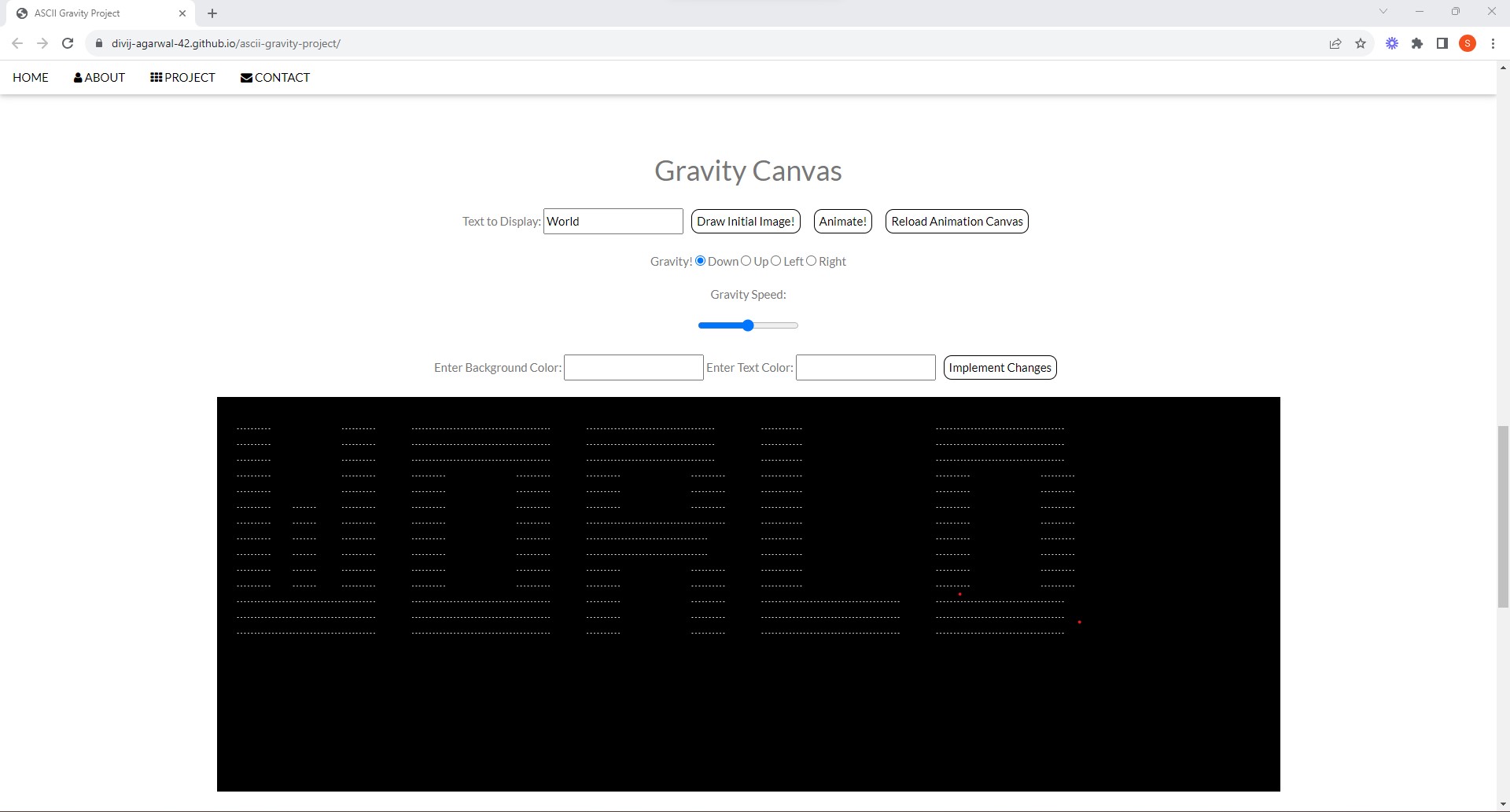Screen dimensions: 1510x812
Task: Focus the Enter Text Color field
Action: [866, 368]
